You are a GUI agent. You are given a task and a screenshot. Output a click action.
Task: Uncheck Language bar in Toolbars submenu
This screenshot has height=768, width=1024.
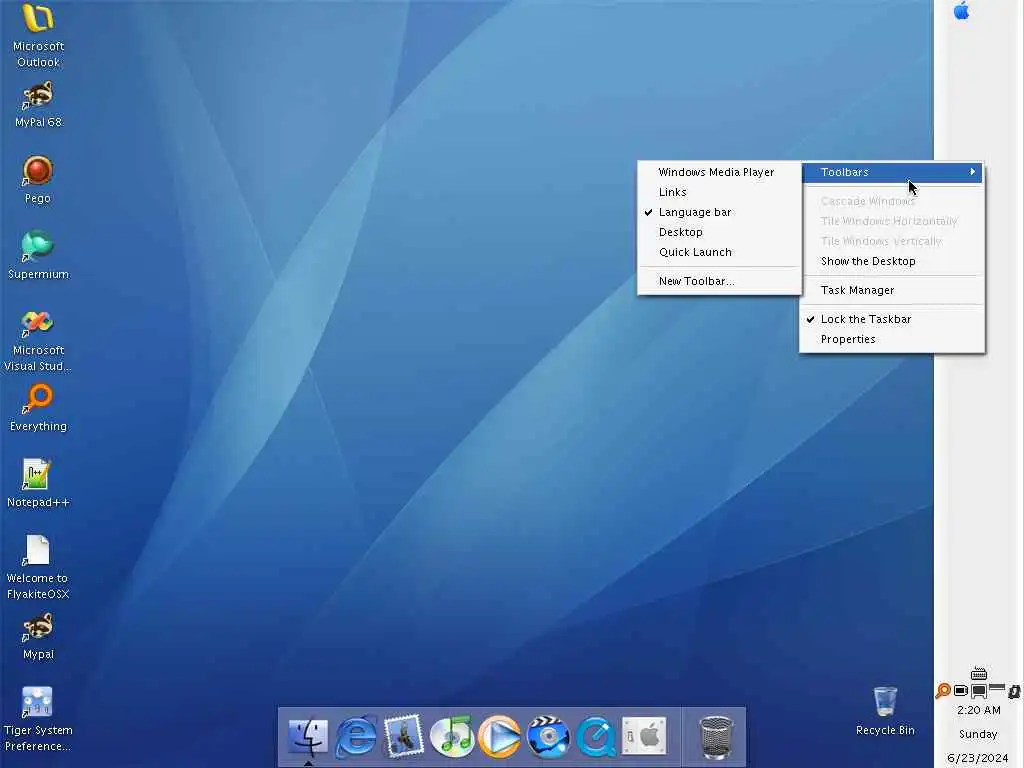[719, 212]
